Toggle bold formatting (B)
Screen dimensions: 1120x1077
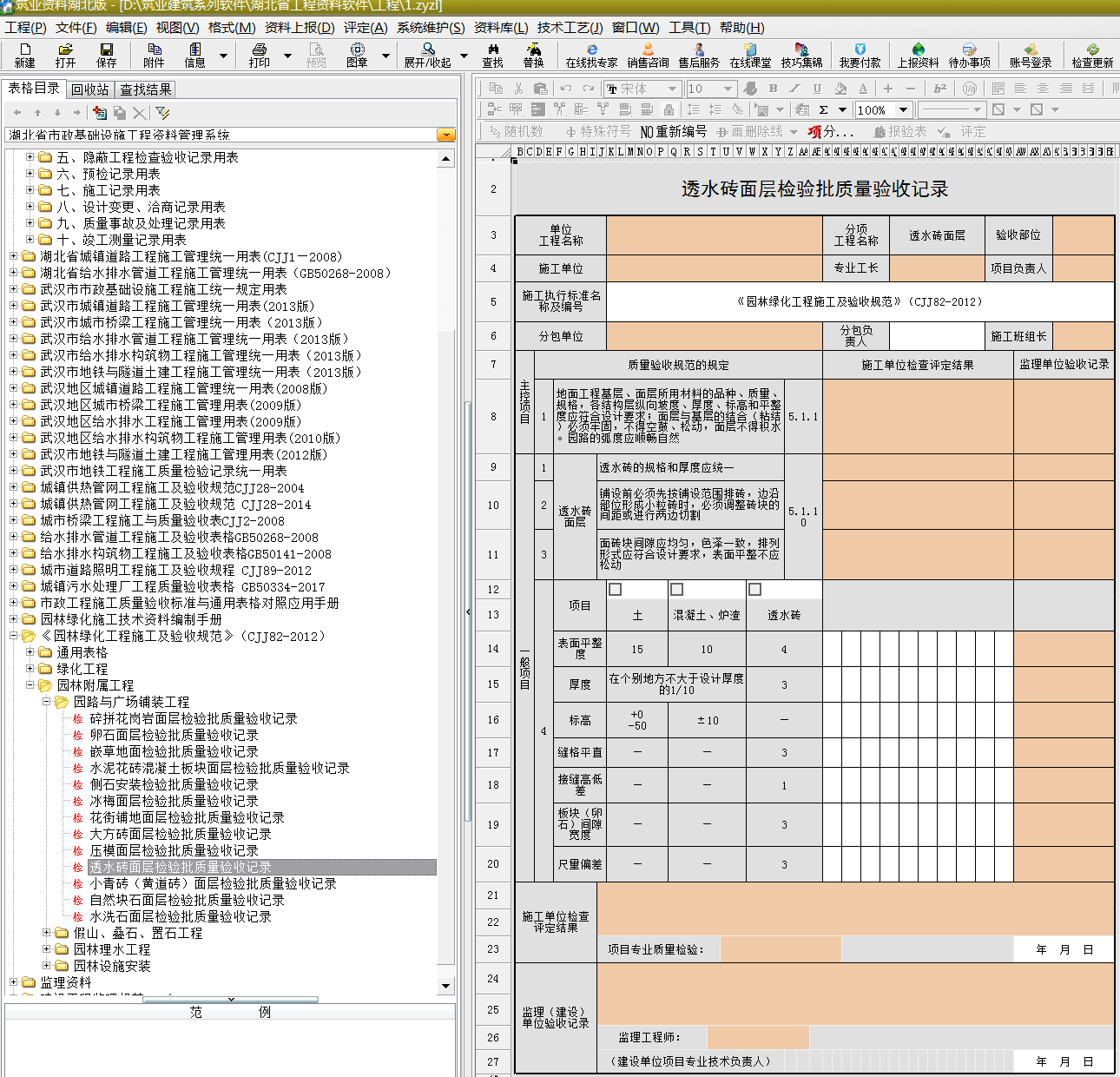pos(773,89)
